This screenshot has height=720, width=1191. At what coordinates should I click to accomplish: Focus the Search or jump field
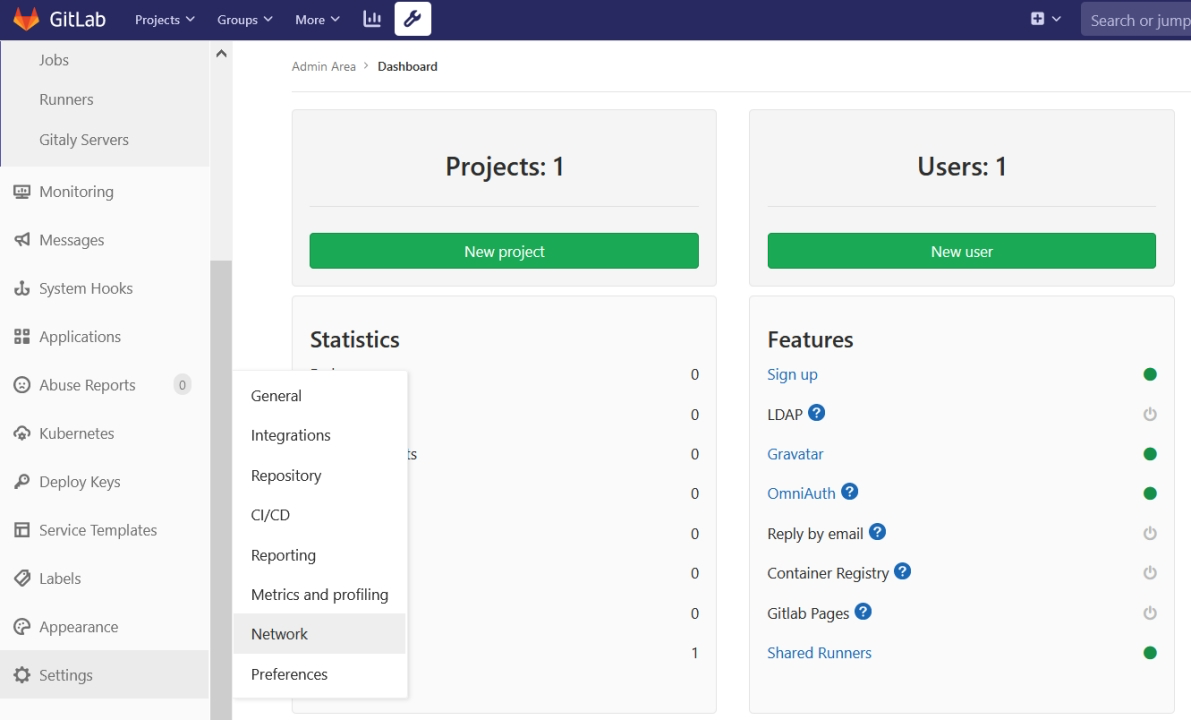point(1136,20)
